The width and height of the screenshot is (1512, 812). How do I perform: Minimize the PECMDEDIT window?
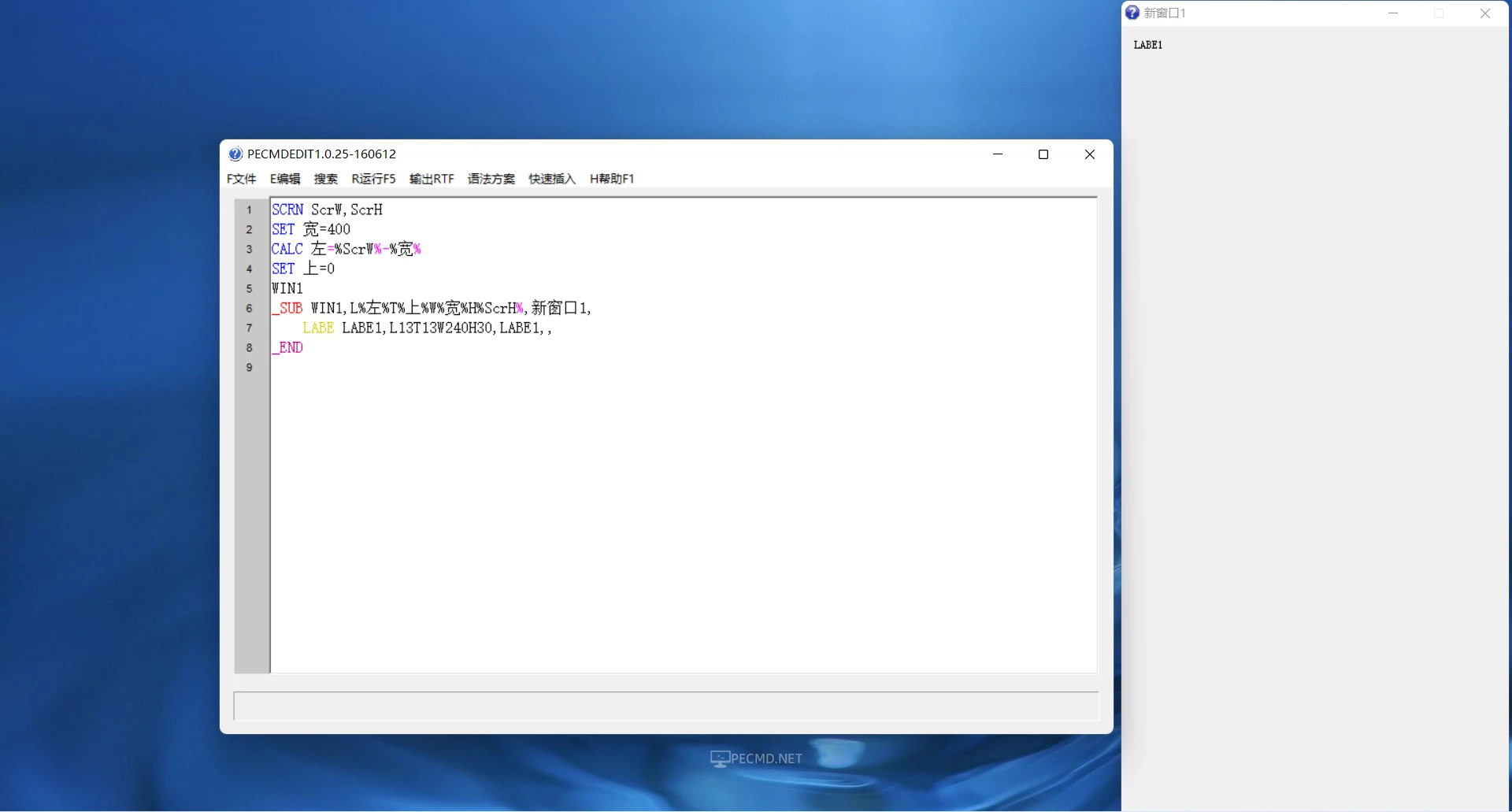click(x=998, y=154)
